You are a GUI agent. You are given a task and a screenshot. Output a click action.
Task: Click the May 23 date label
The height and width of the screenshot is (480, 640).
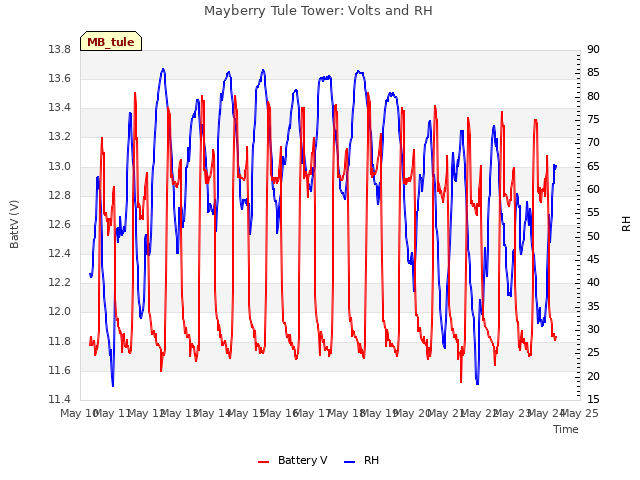point(513,413)
